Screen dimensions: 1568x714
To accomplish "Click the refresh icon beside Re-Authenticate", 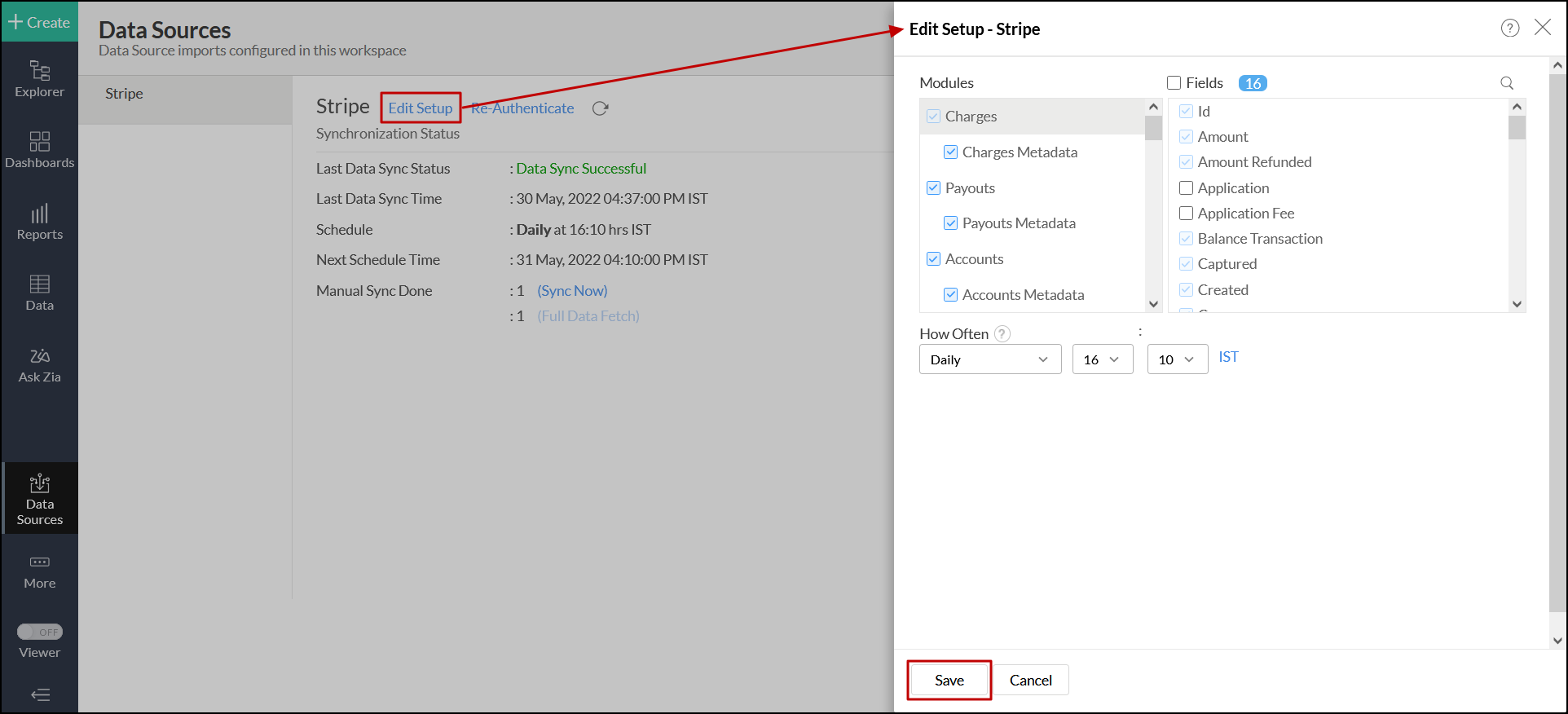I will point(601,108).
